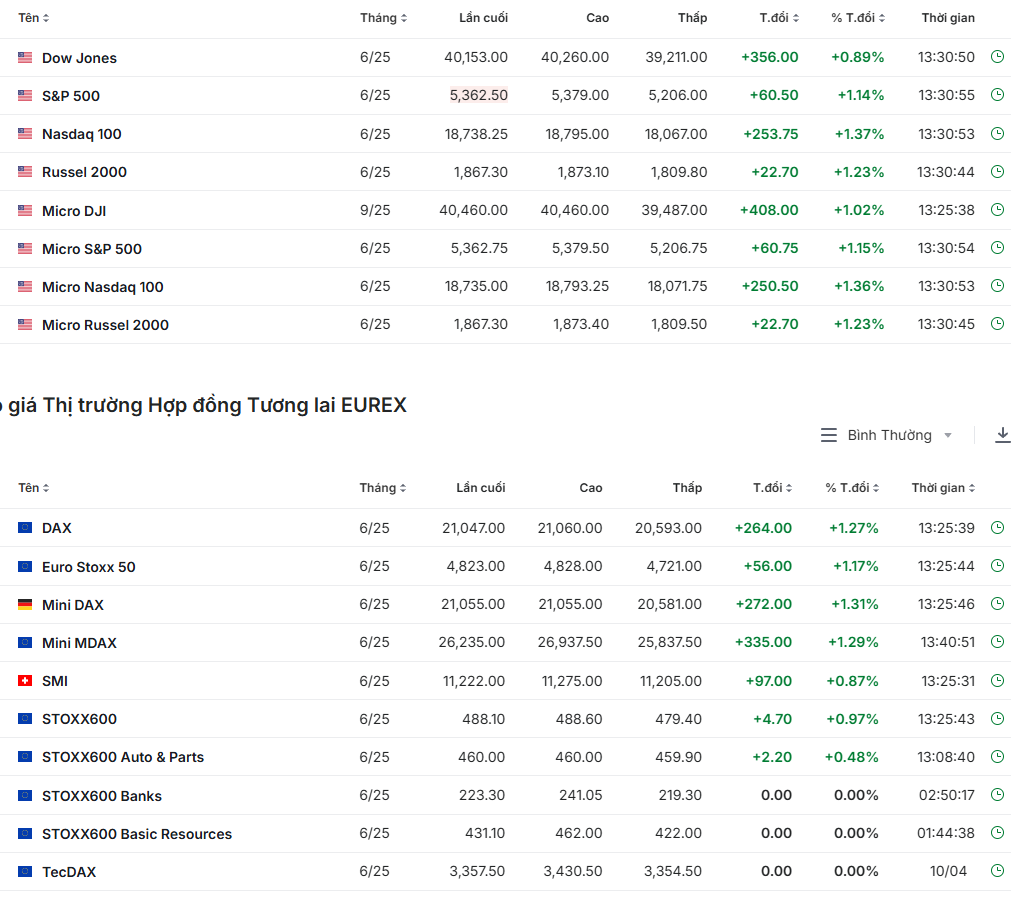This screenshot has height=902, width=1022.
Task: Open the Bình Thường view dropdown
Action: click(887, 435)
